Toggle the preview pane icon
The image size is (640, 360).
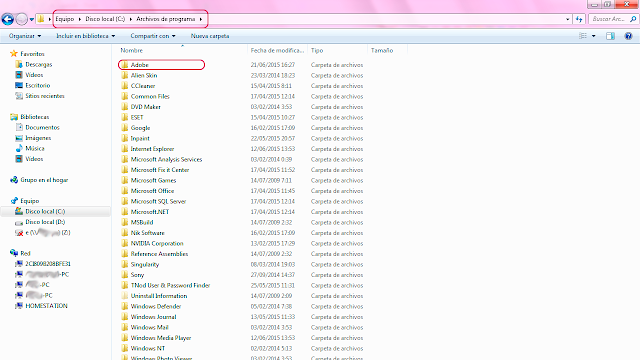(610, 36)
